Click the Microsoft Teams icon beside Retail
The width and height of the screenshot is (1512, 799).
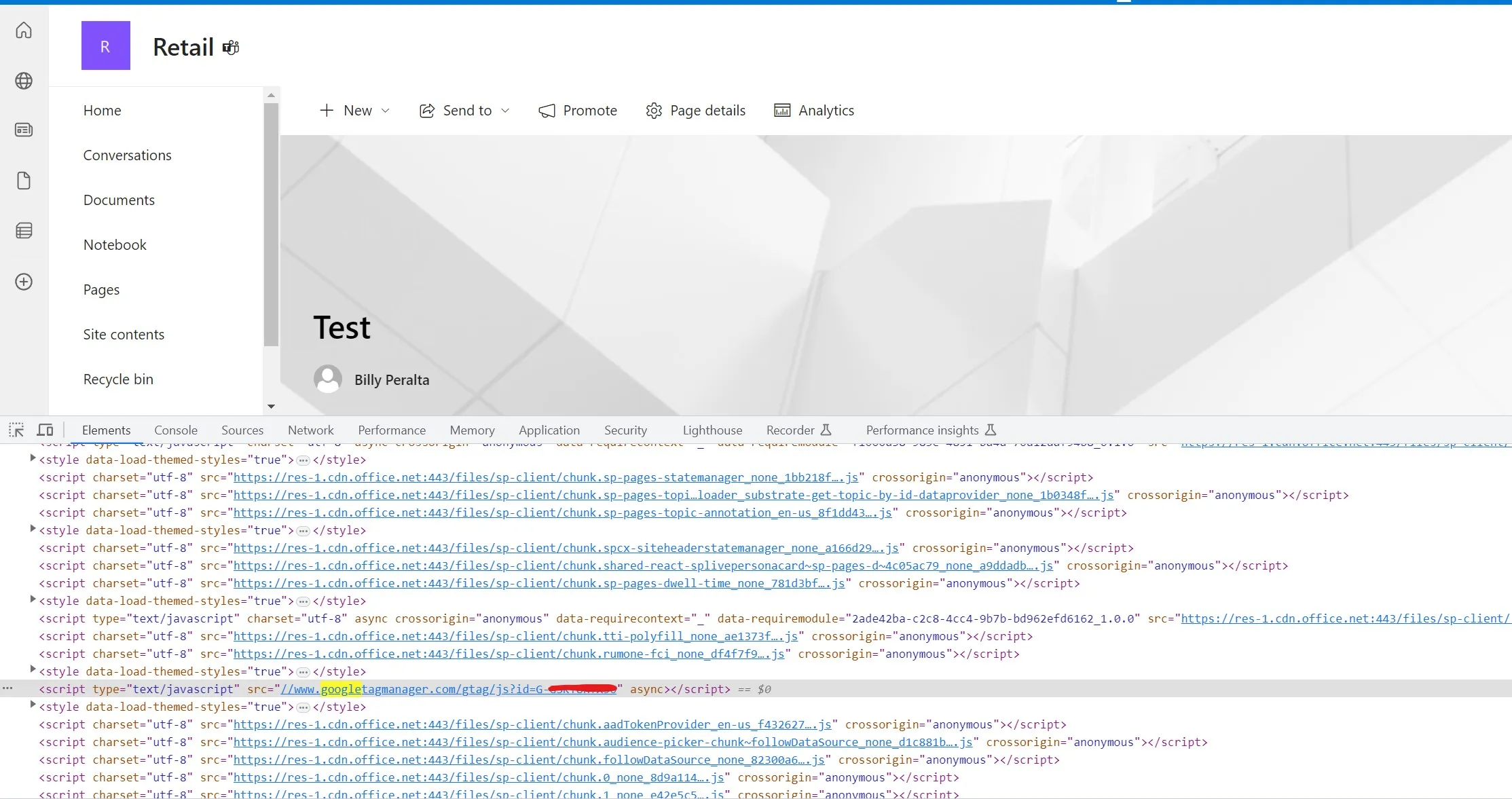(x=230, y=47)
